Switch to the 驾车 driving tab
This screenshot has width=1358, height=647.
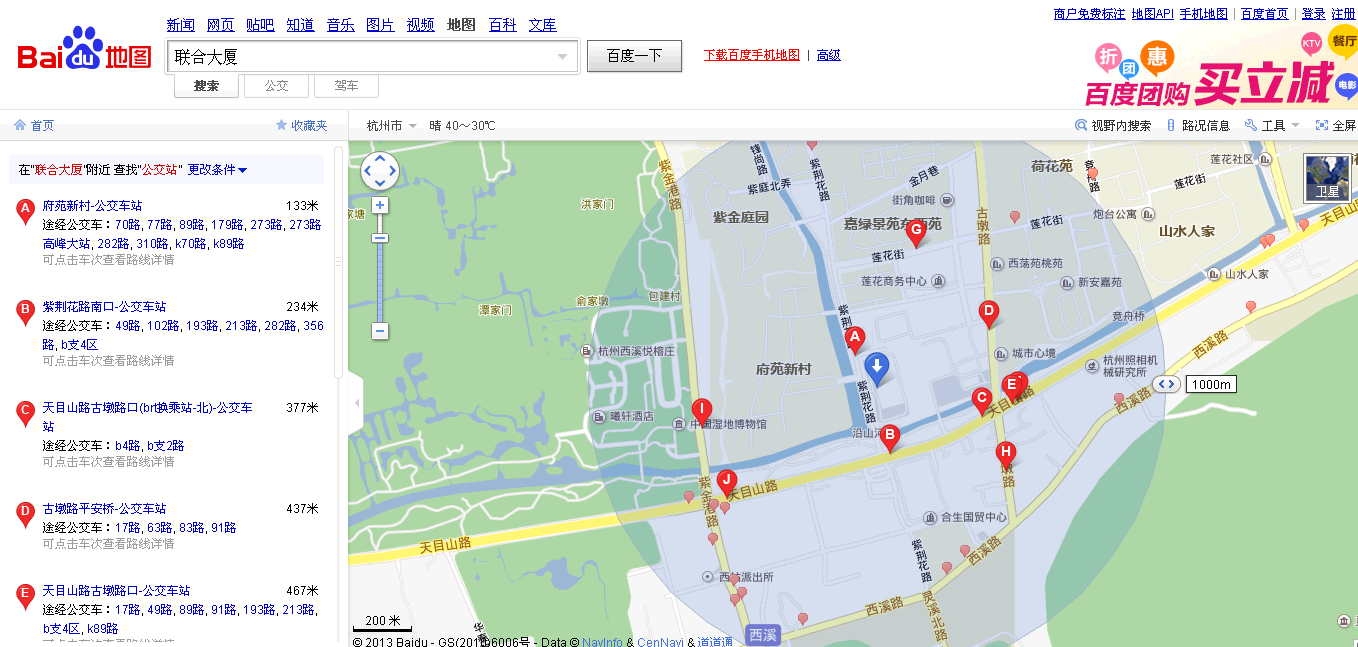346,86
